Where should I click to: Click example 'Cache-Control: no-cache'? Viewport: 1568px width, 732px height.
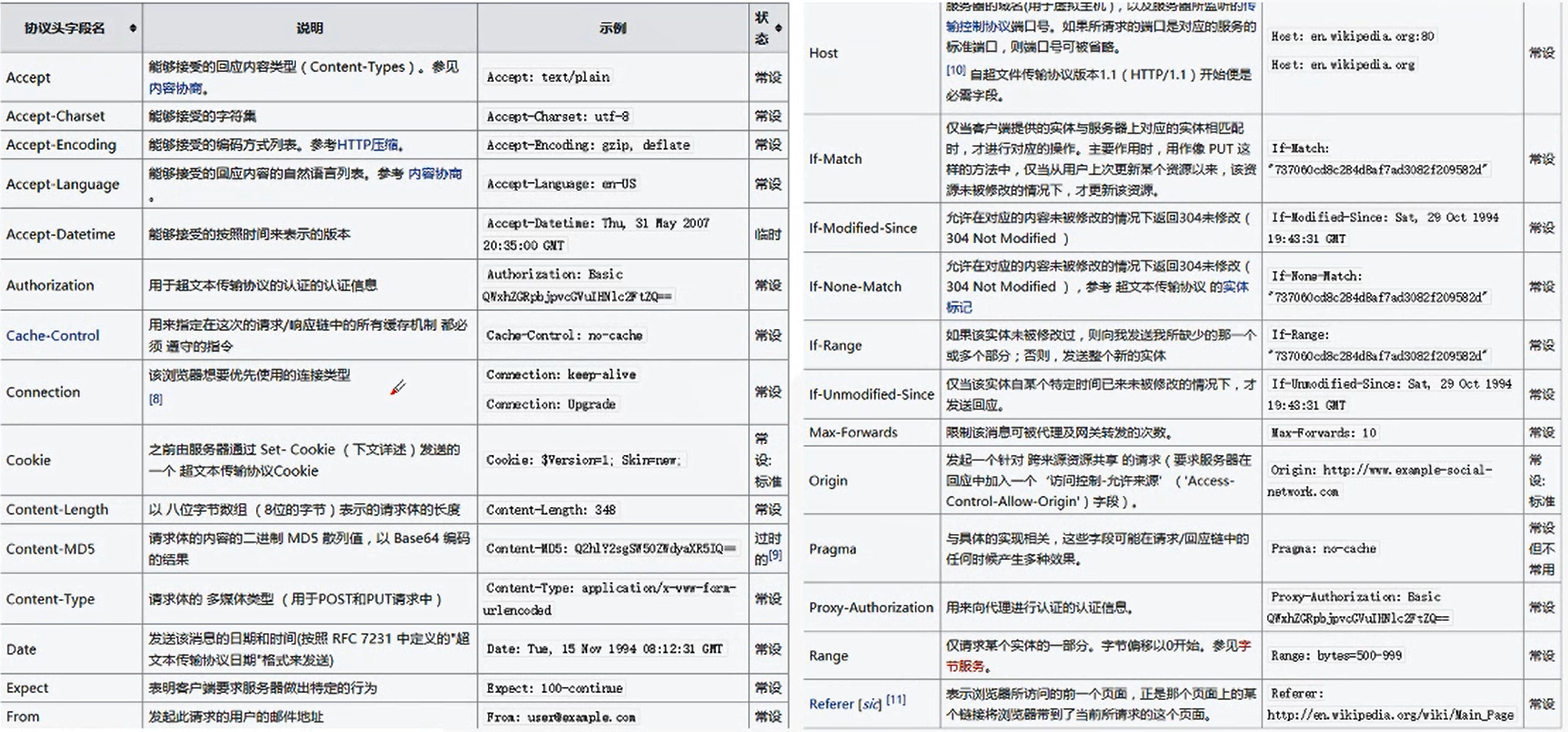563,335
